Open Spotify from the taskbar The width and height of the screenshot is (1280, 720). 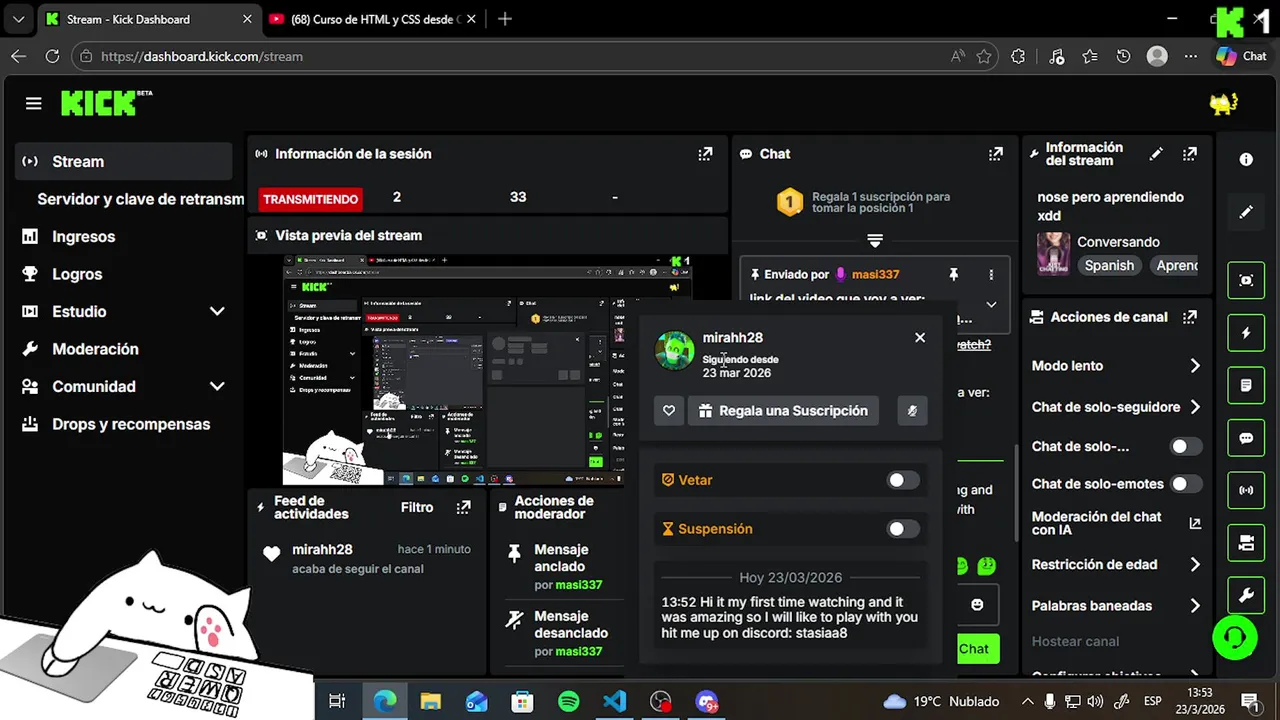[569, 701]
